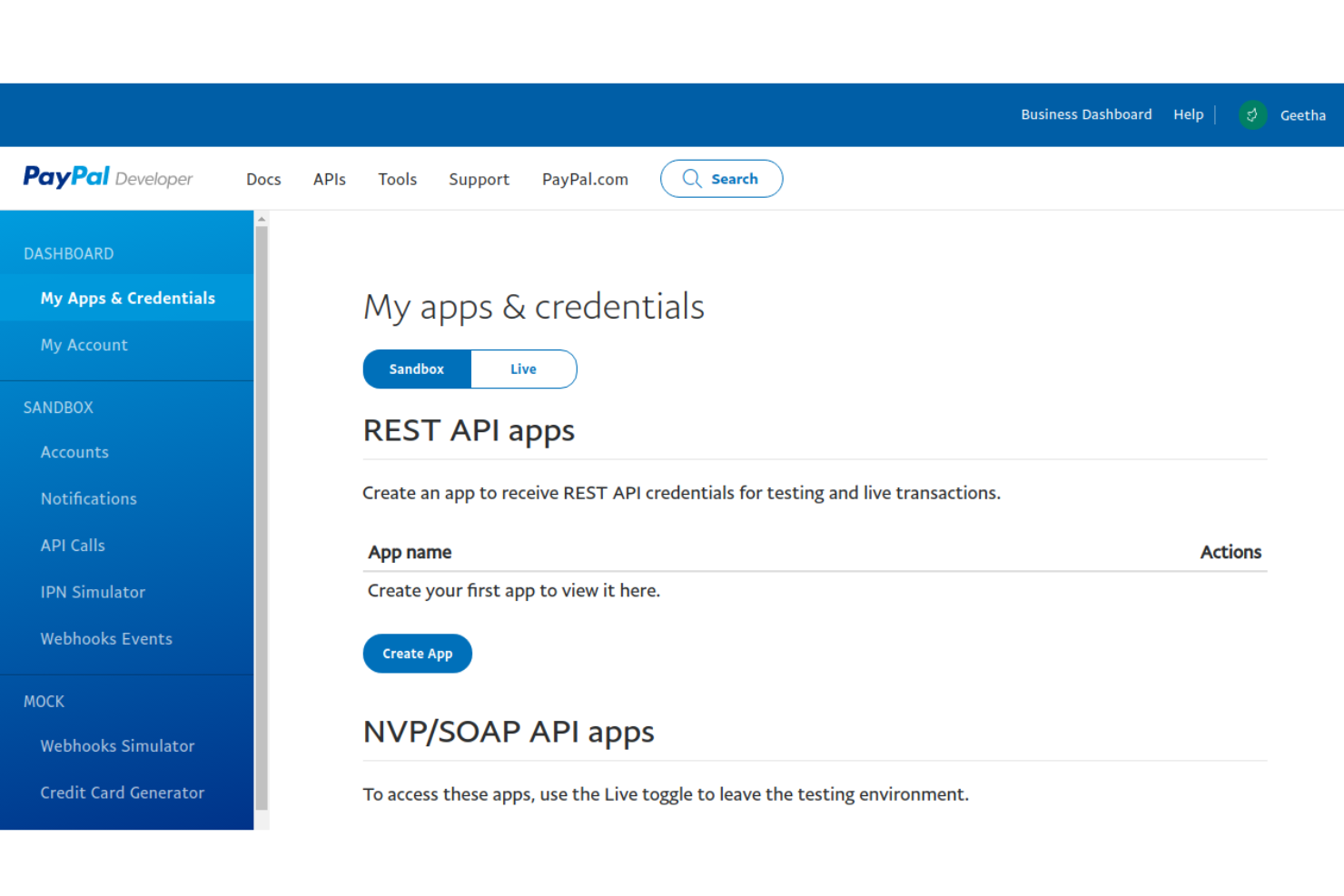Open the Search box
This screenshot has width=1344, height=896.
pyautogui.click(x=721, y=179)
